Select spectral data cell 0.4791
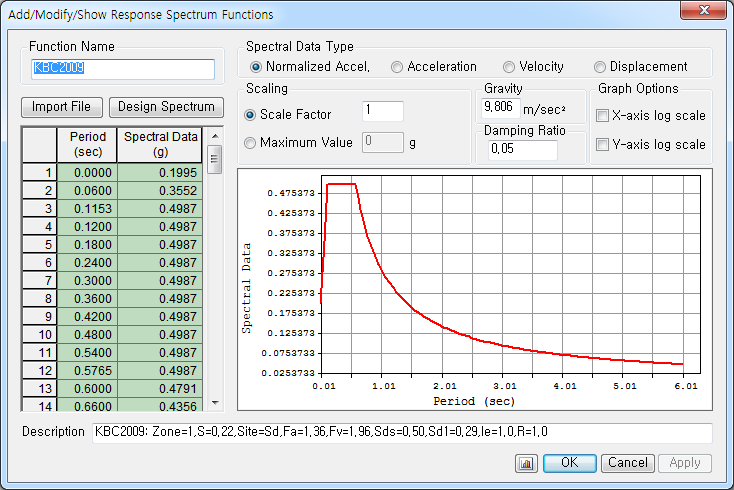Image resolution: width=734 pixels, height=490 pixels. (160, 389)
